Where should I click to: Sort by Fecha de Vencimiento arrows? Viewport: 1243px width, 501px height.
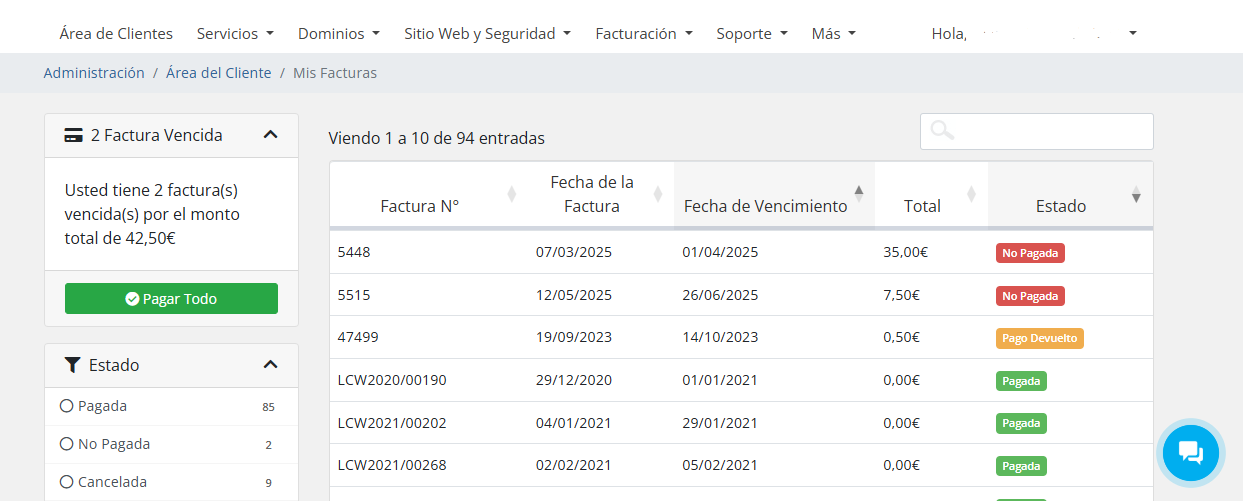tap(858, 194)
